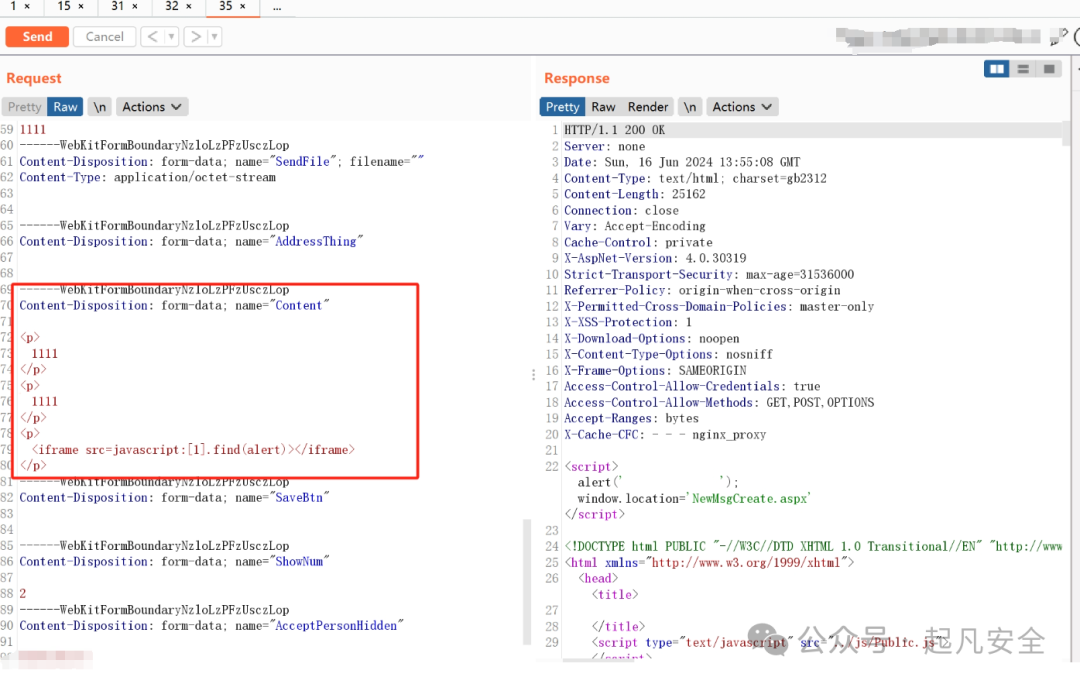
Task: Open Request Actions dropdown
Action: [152, 107]
